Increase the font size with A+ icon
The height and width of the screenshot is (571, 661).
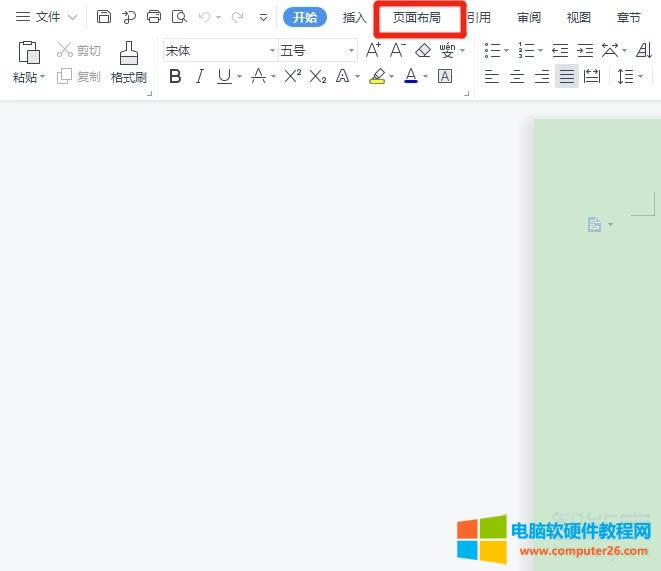point(373,50)
